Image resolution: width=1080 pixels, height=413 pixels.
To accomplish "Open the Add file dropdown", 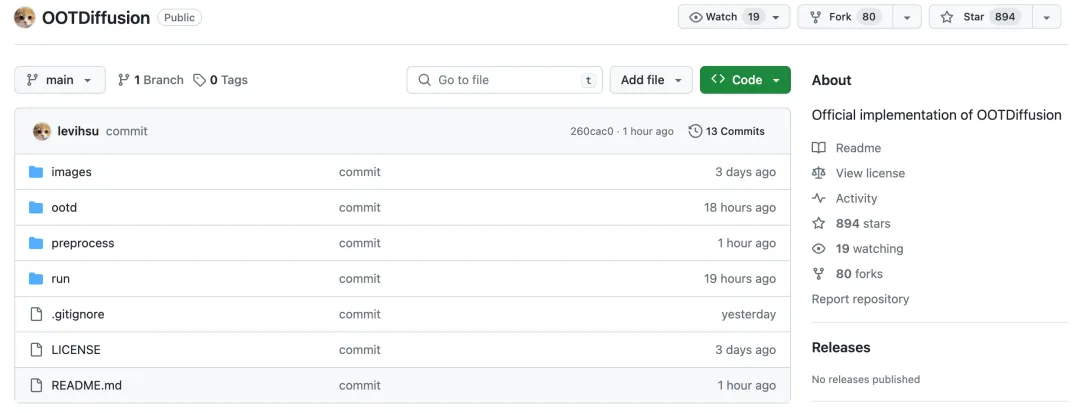I will tap(651, 80).
